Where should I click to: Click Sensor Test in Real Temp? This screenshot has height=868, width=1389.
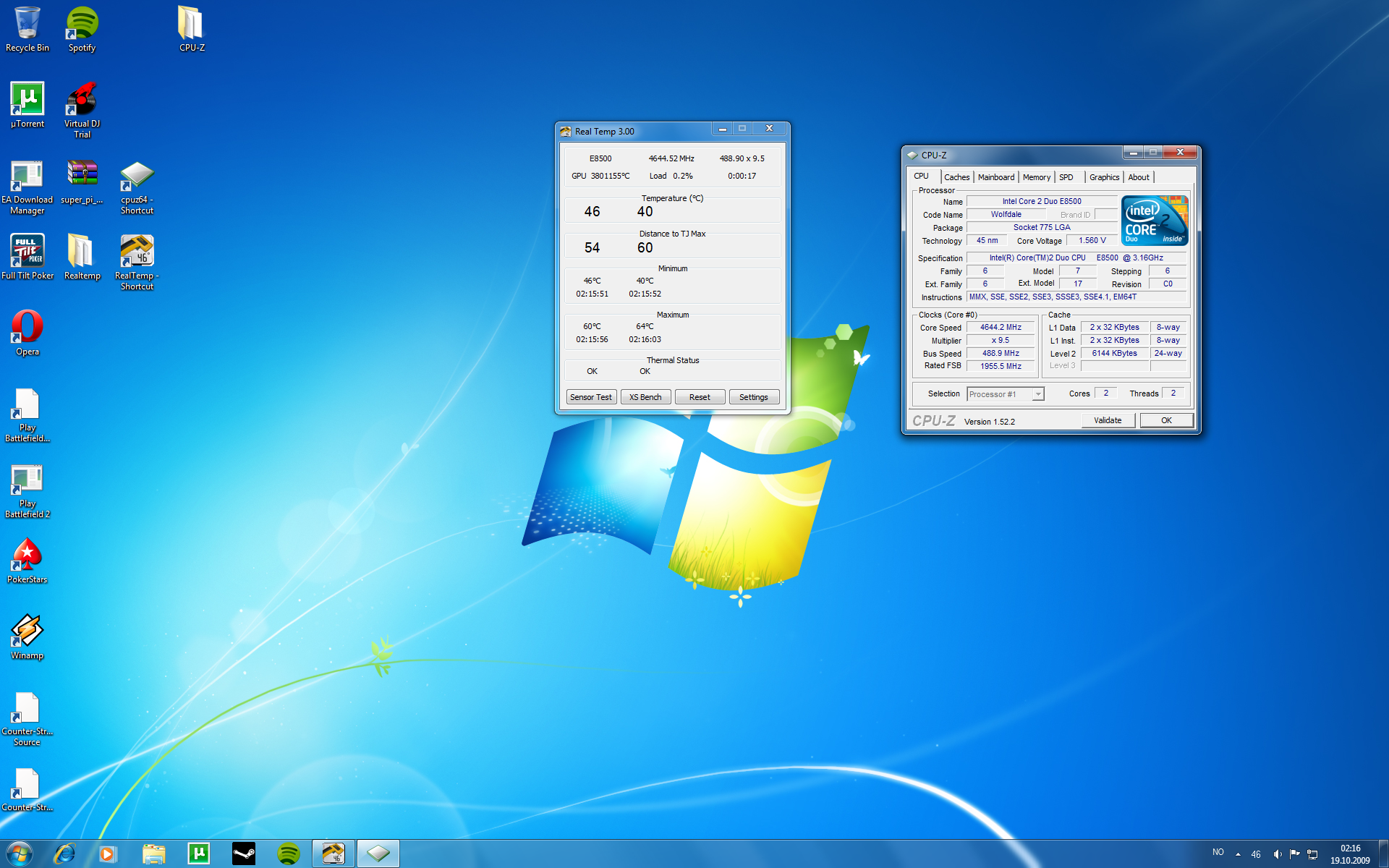pyautogui.click(x=591, y=397)
